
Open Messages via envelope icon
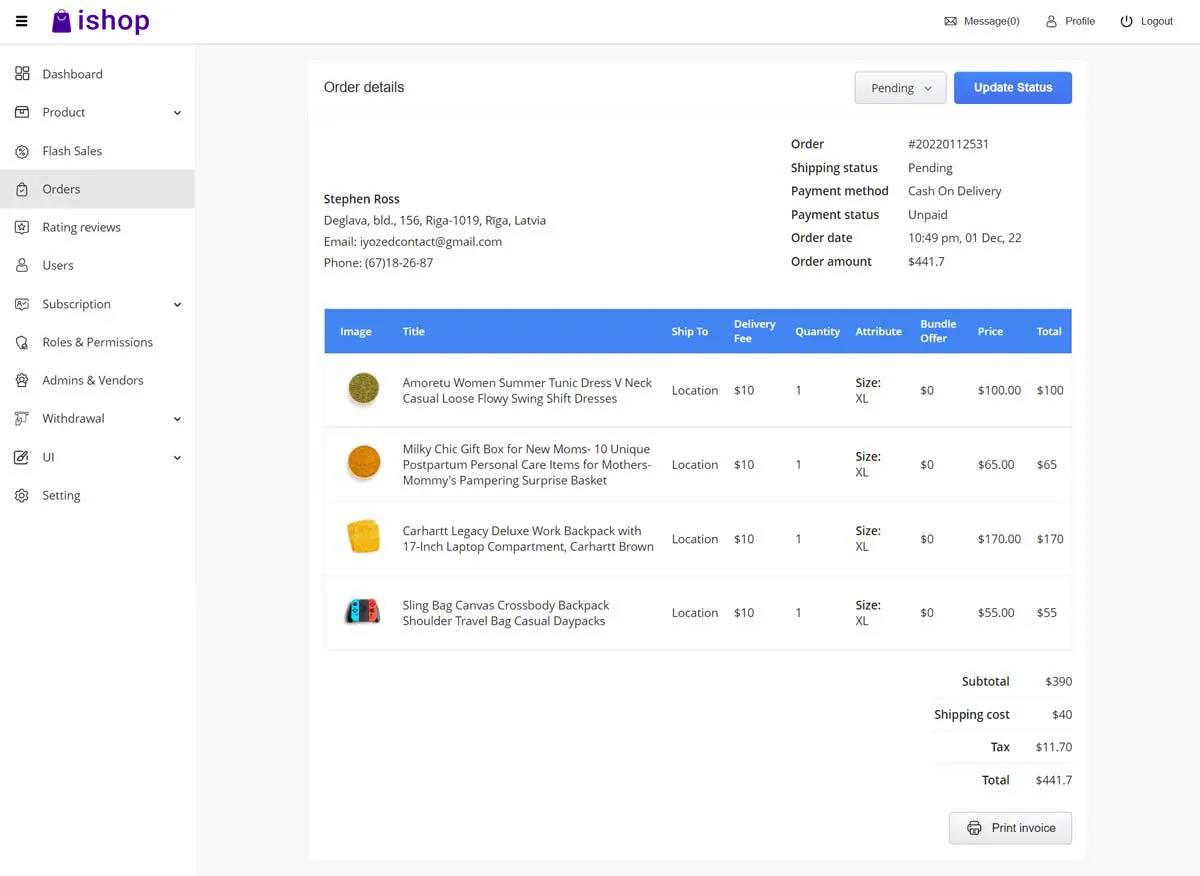click(x=950, y=21)
